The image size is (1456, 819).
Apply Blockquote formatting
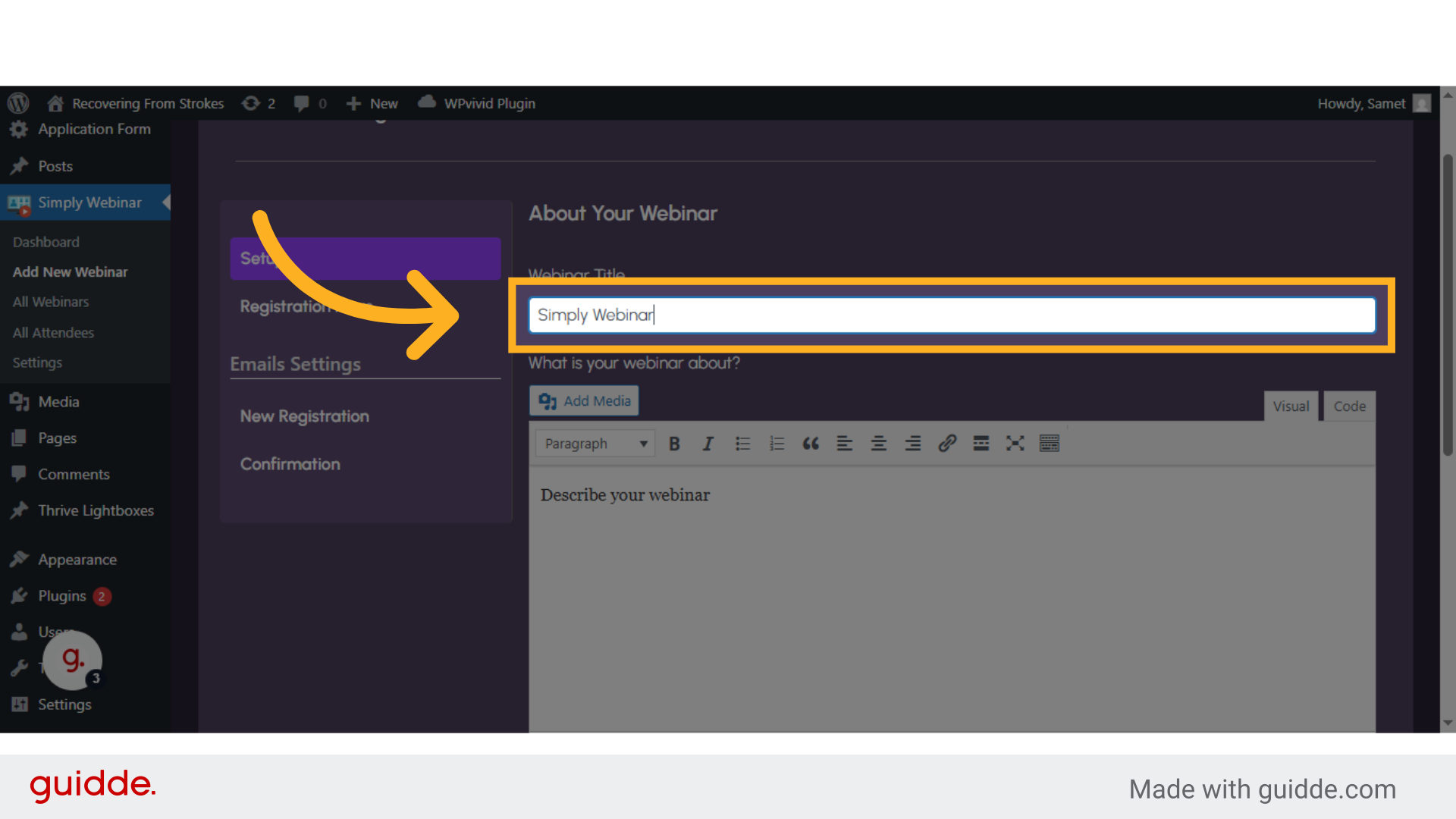pyautogui.click(x=811, y=444)
